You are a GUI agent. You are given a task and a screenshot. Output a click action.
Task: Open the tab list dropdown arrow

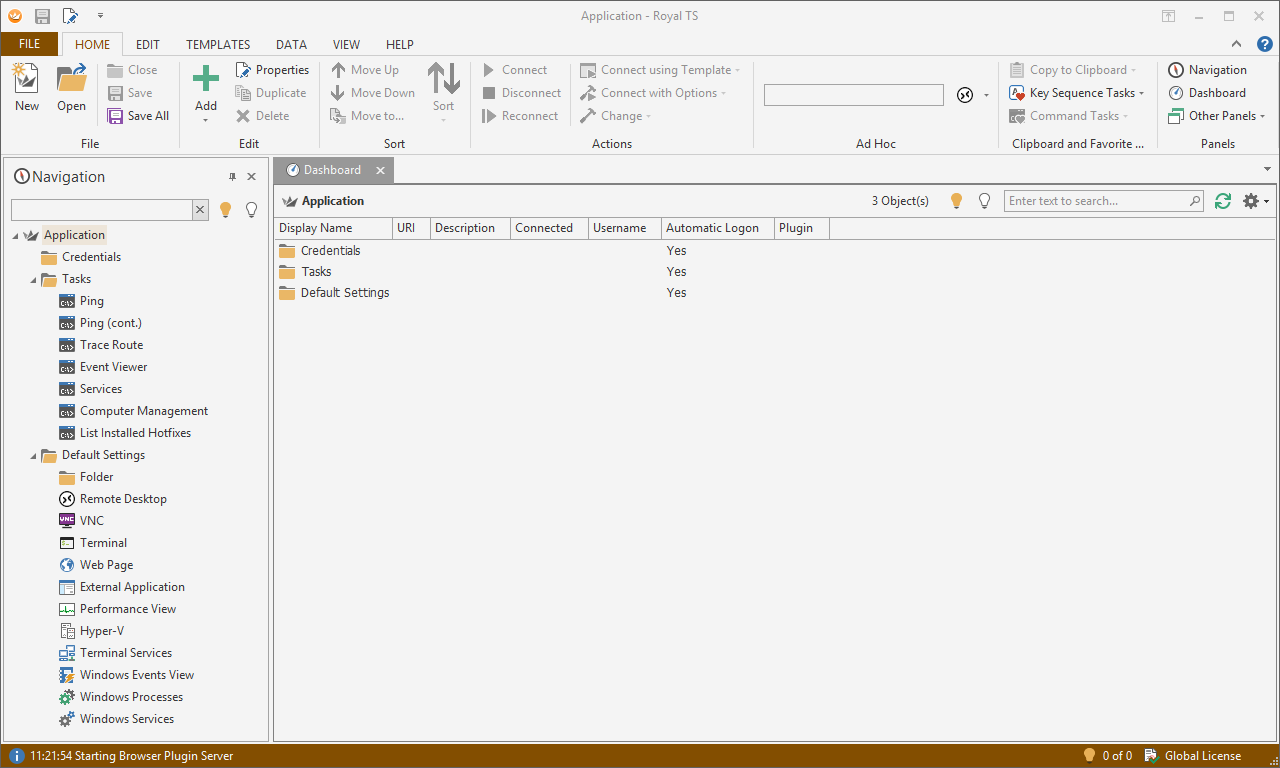pos(1268,169)
